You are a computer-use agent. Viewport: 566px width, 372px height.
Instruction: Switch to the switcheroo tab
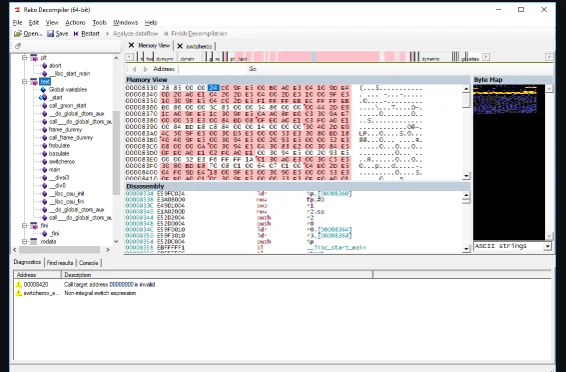pos(199,46)
